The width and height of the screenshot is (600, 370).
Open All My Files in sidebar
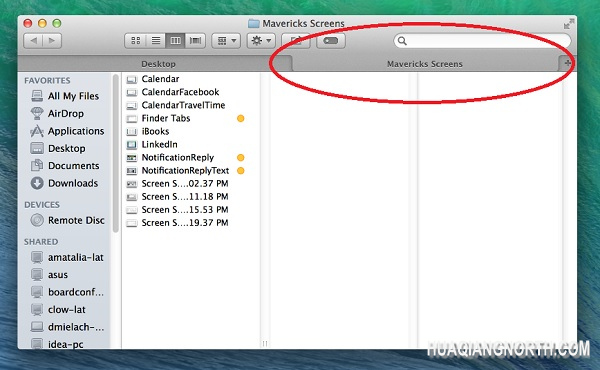pyautogui.click(x=65, y=96)
